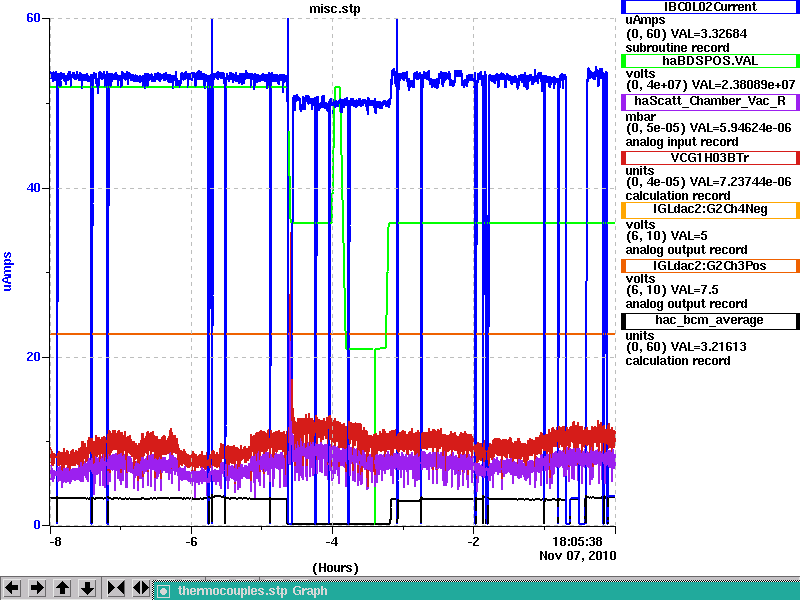Click the X-axis tick label -8
This screenshot has width=800, height=600.
[x=56, y=542]
